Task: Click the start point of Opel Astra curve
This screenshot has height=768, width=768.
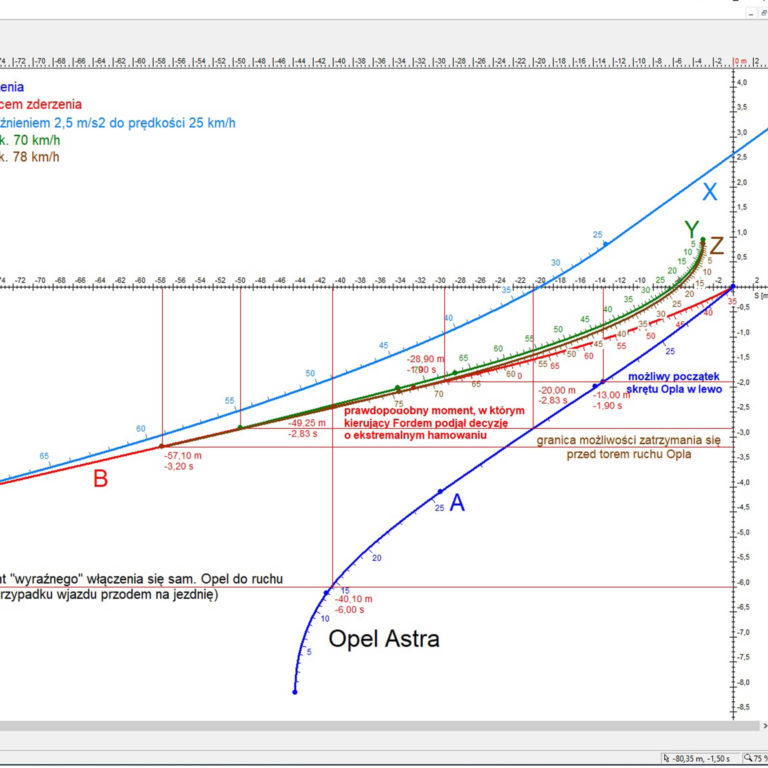Action: 295,692
